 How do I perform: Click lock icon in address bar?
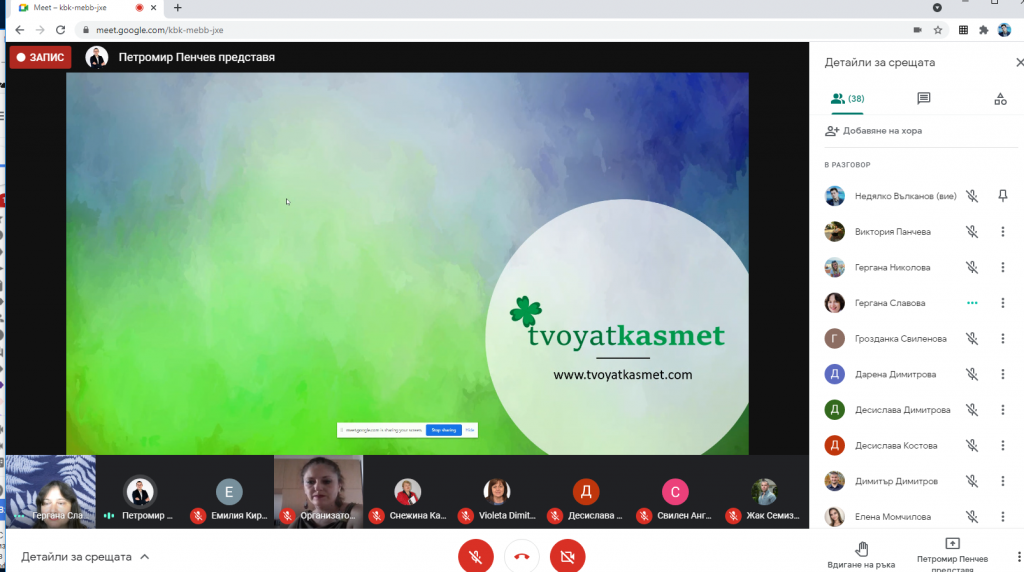[86, 30]
